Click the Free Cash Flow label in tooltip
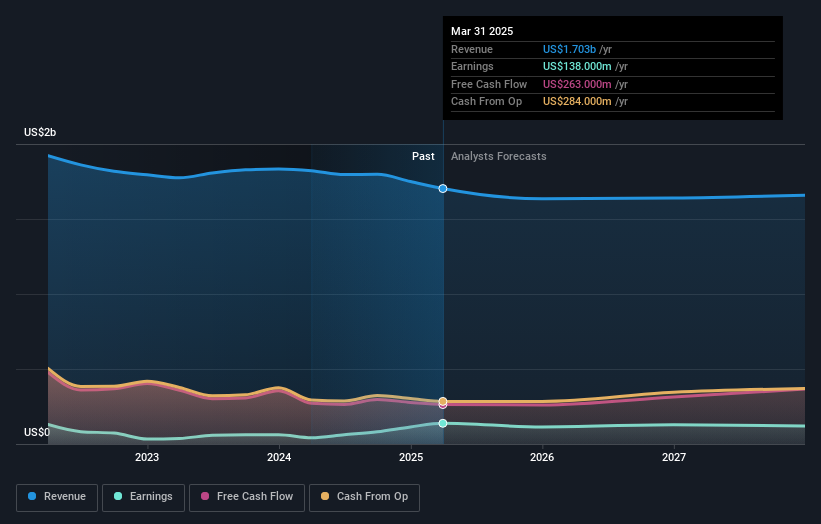The height and width of the screenshot is (524, 821). pos(489,84)
